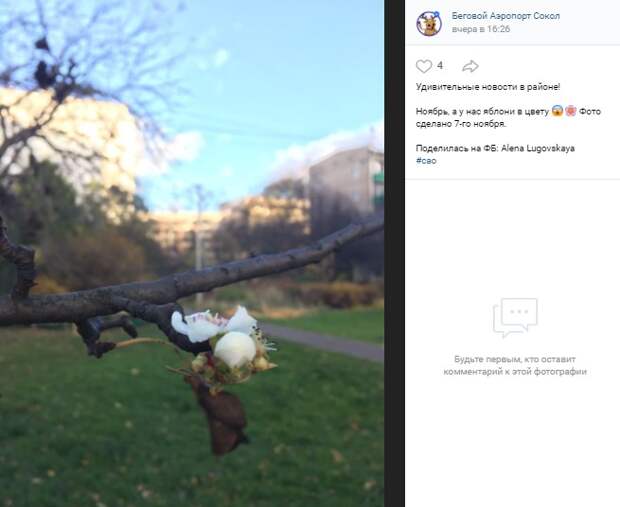Click the brown dried leaf under the blossom
The width and height of the screenshot is (620, 507).
[221, 419]
